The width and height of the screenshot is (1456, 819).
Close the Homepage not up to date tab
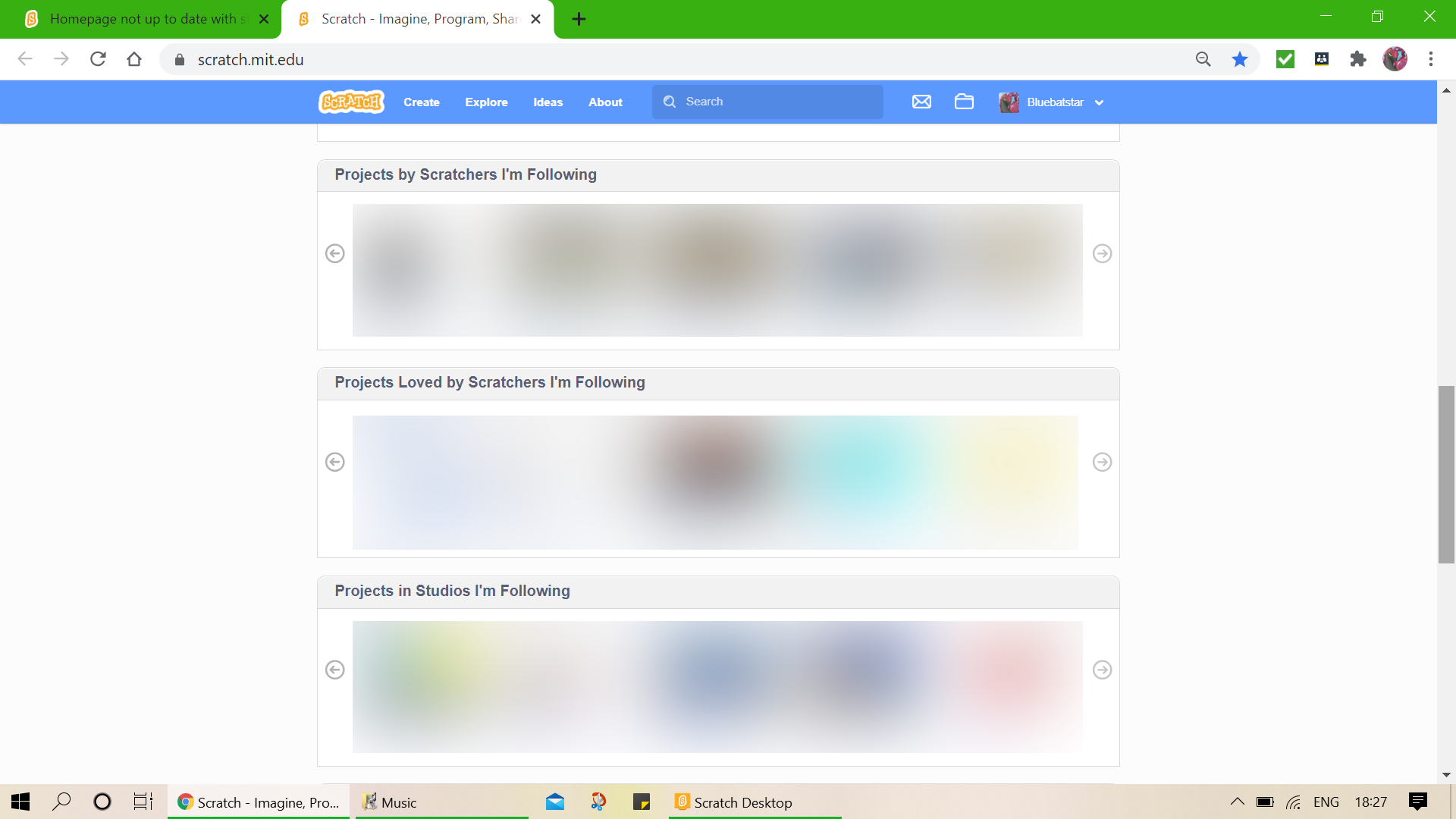point(264,19)
